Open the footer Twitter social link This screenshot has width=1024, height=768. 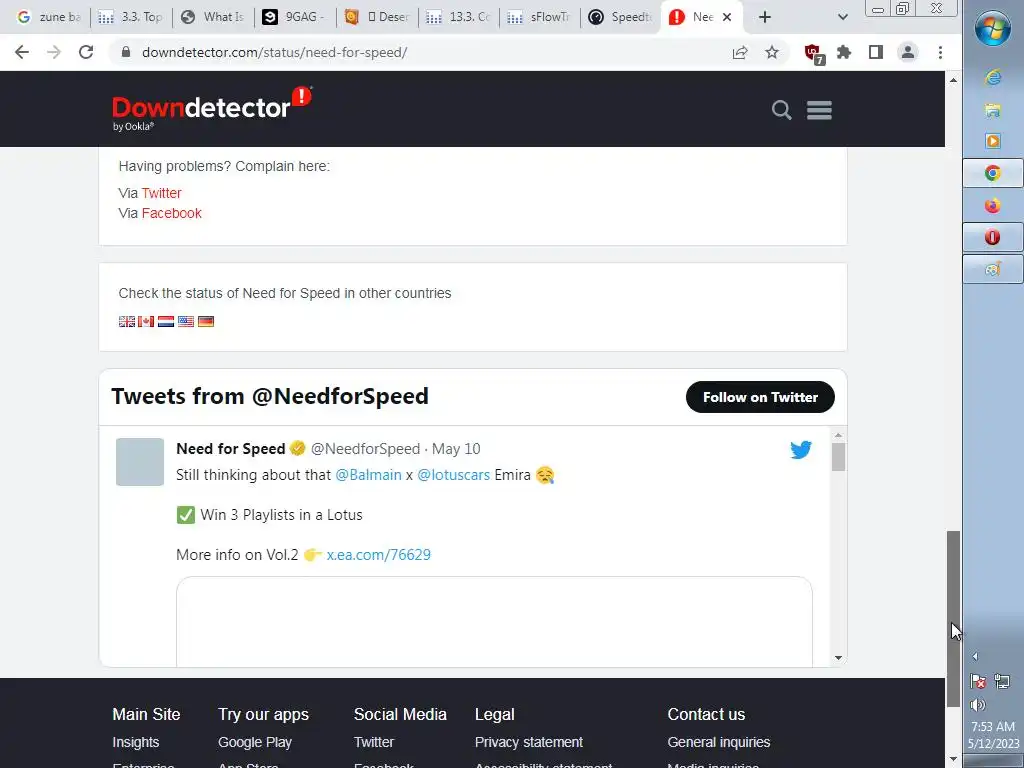point(374,743)
